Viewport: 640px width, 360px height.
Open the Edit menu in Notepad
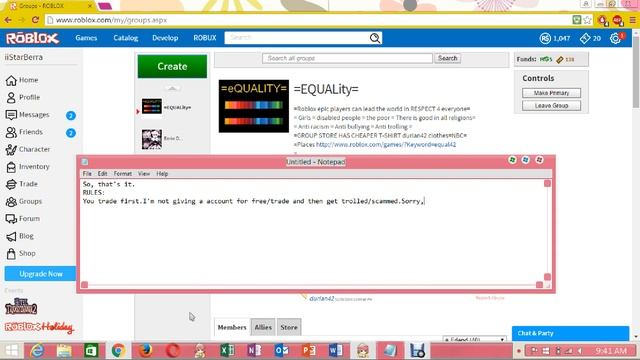[102, 174]
